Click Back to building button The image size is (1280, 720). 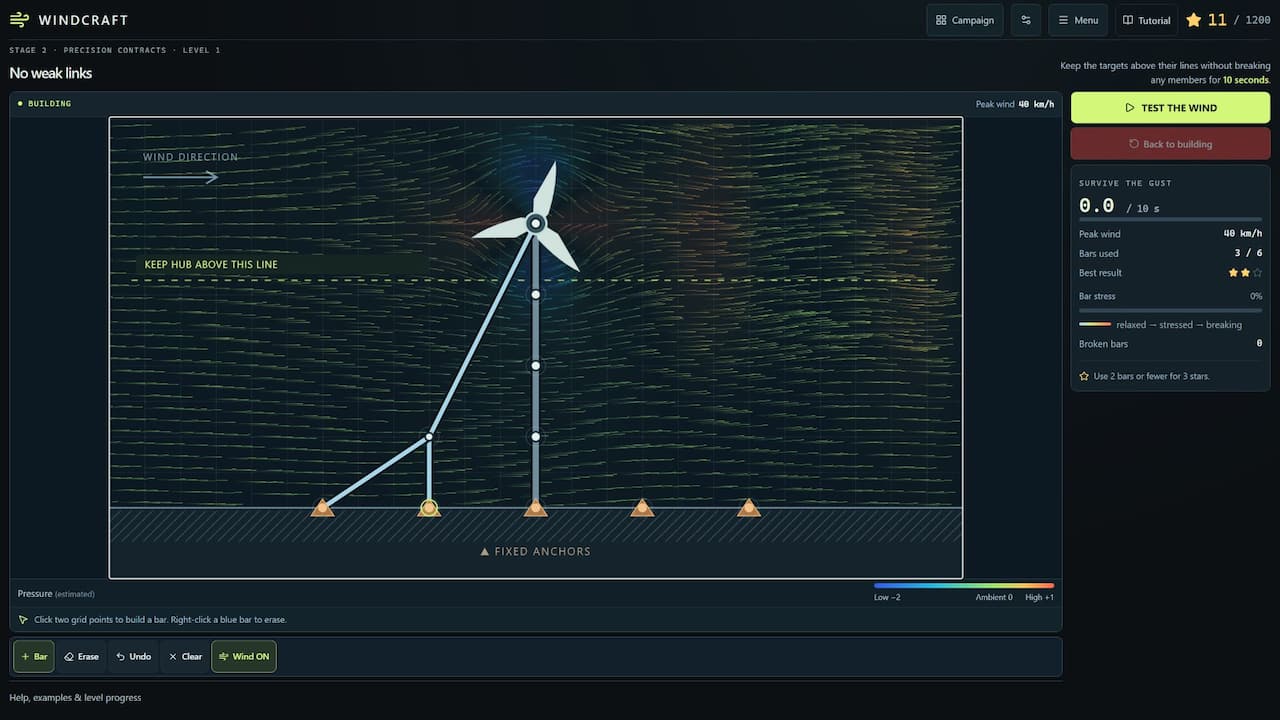click(x=1170, y=144)
